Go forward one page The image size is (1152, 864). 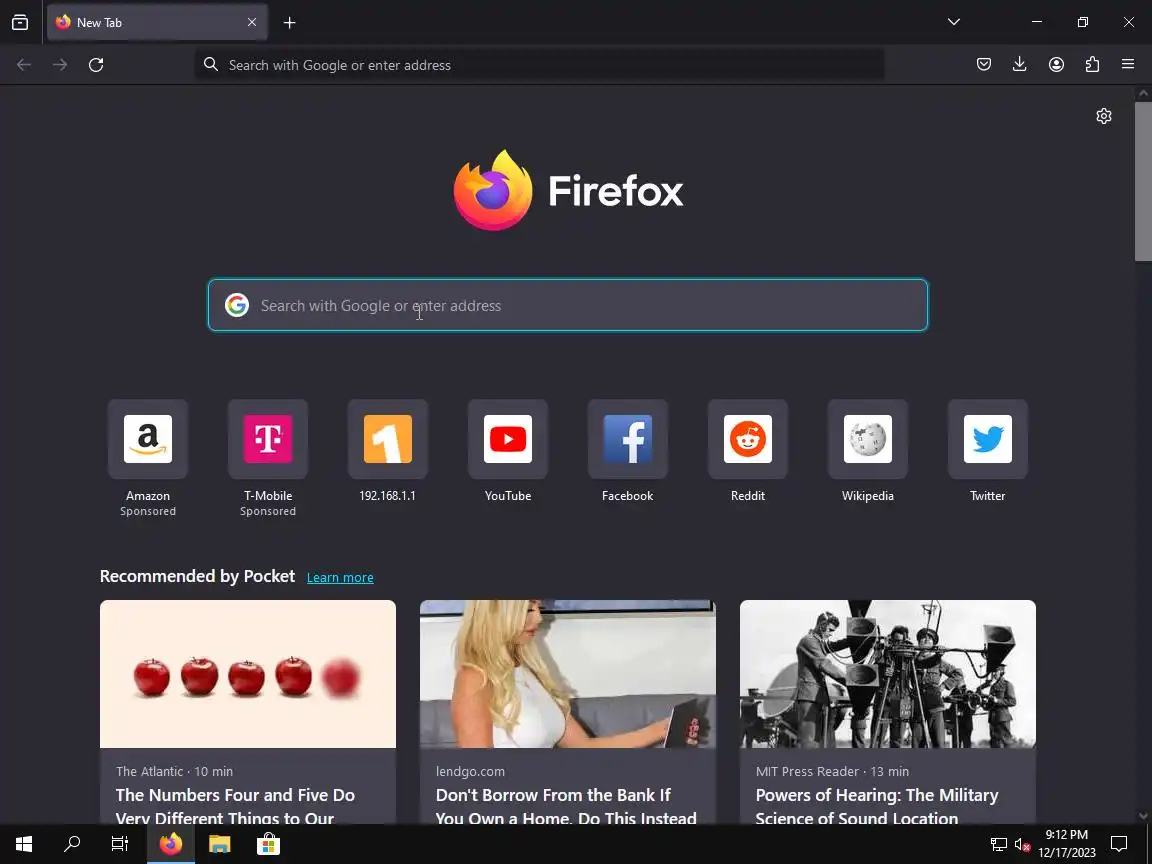pyautogui.click(x=60, y=65)
